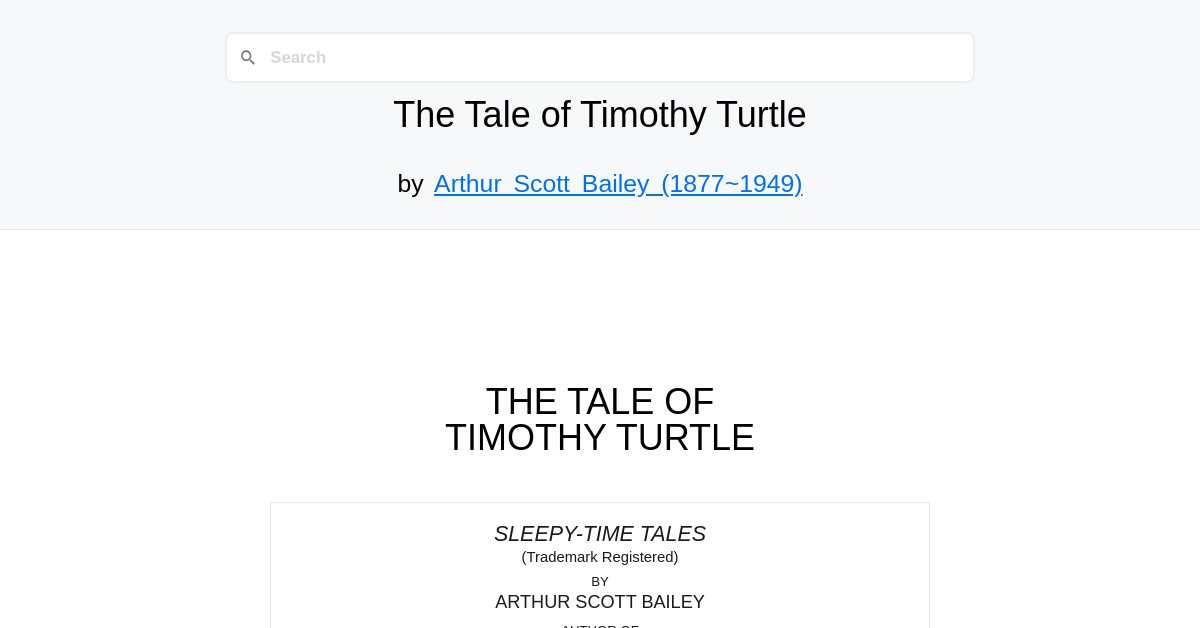The height and width of the screenshot is (628, 1200).
Task: Focus the Search input to type a query
Action: point(600,57)
